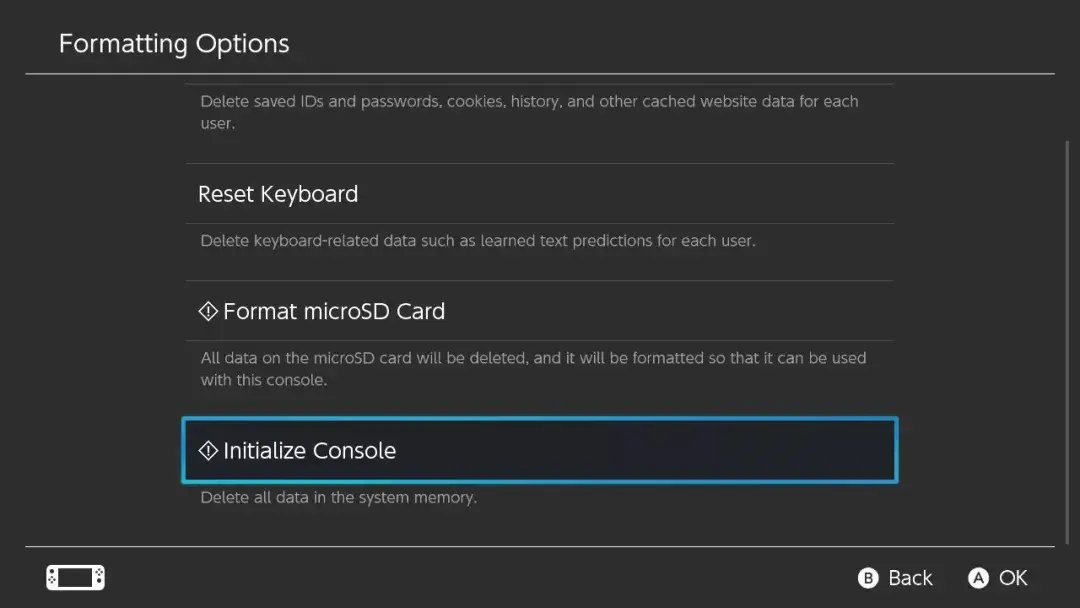The width and height of the screenshot is (1080, 608).
Task: Click the word 'Console' in the Initialize Console row
Action: click(354, 451)
